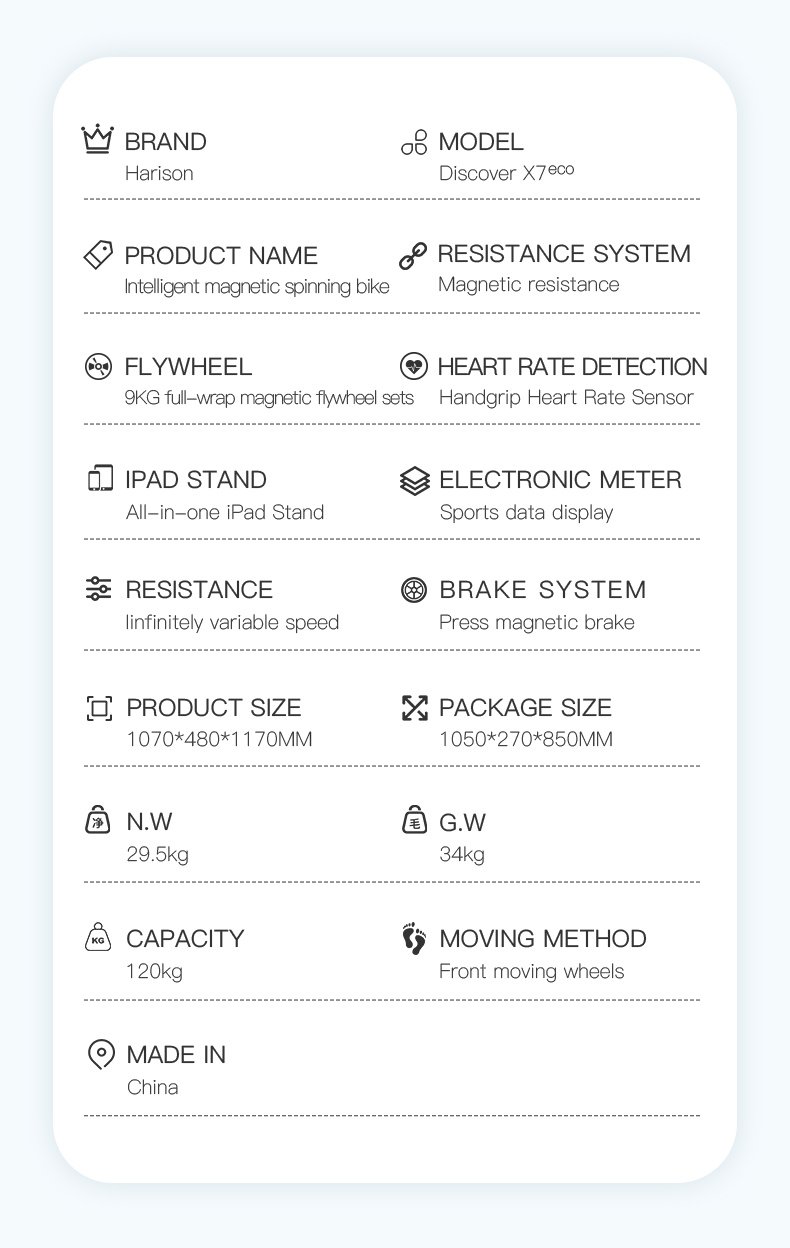
Task: Click the stacked layers icon by ELECTRONIC METER
Action: click(x=414, y=481)
